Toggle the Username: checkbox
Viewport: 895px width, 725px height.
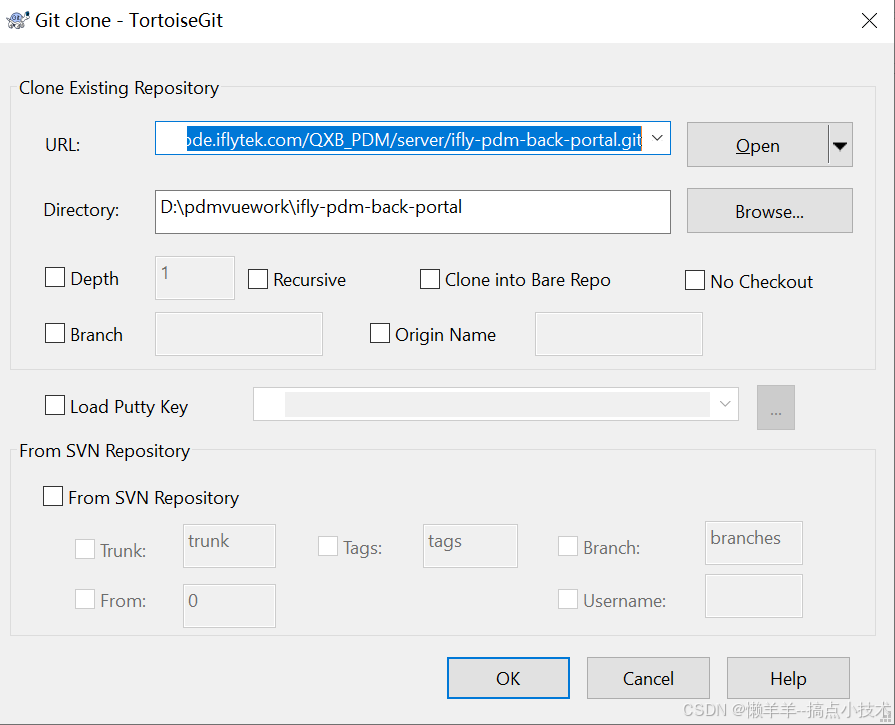click(568, 599)
